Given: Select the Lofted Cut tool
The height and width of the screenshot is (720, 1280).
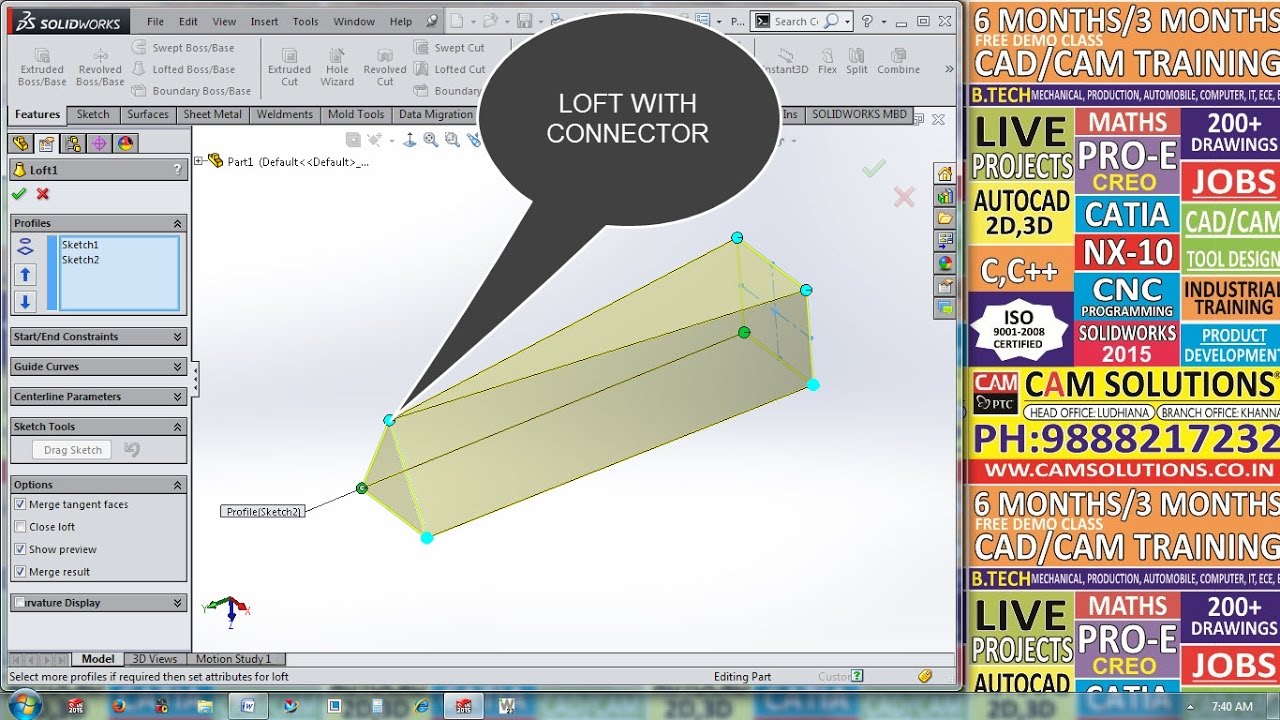Looking at the screenshot, I should (449, 69).
